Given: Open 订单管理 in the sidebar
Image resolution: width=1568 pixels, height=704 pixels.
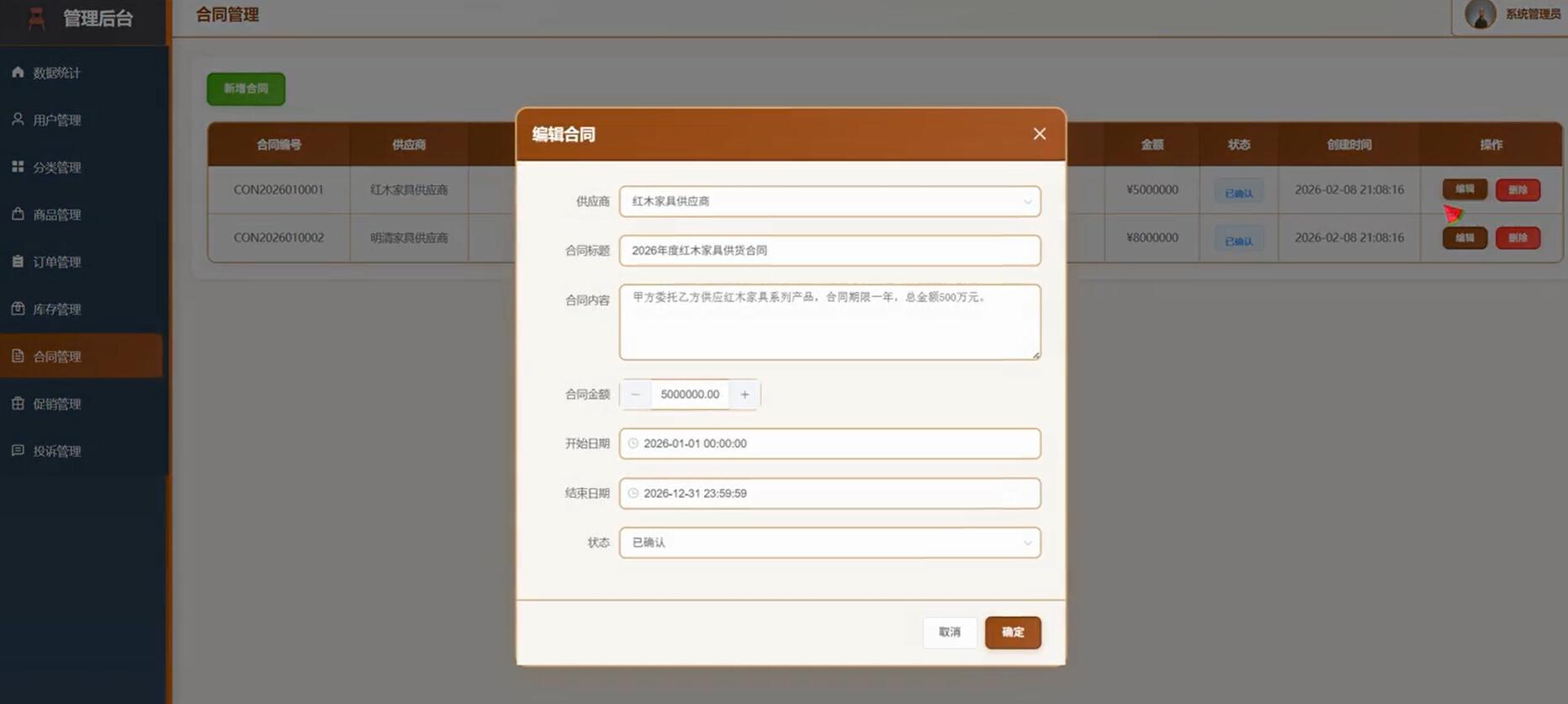Looking at the screenshot, I should pyautogui.click(x=82, y=262).
